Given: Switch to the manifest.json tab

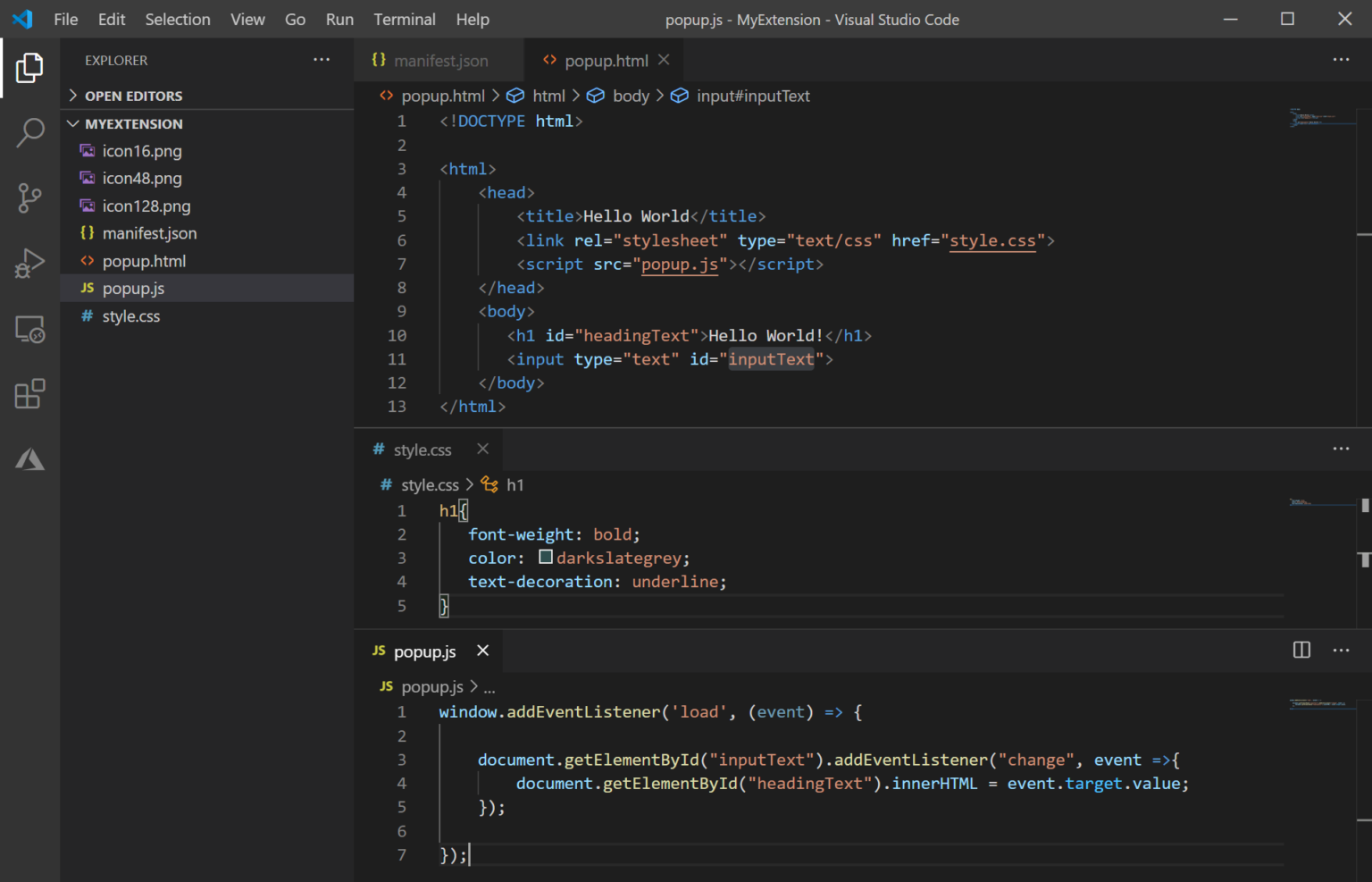Looking at the screenshot, I should click(x=441, y=60).
